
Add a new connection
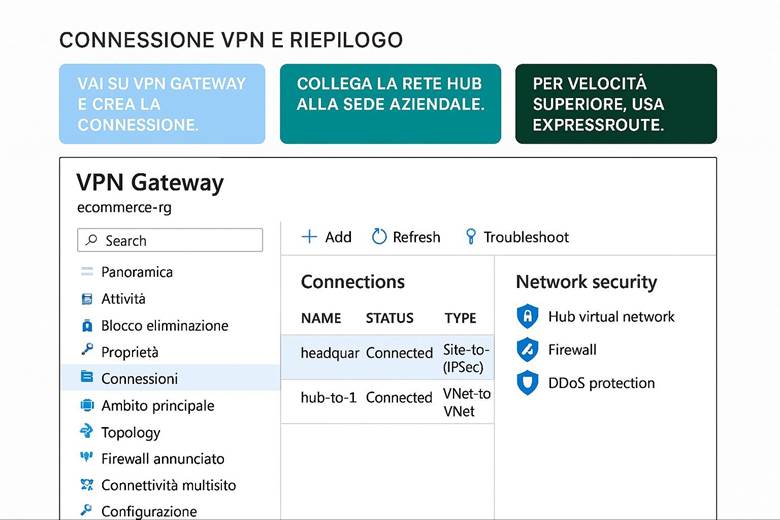[x=327, y=237]
